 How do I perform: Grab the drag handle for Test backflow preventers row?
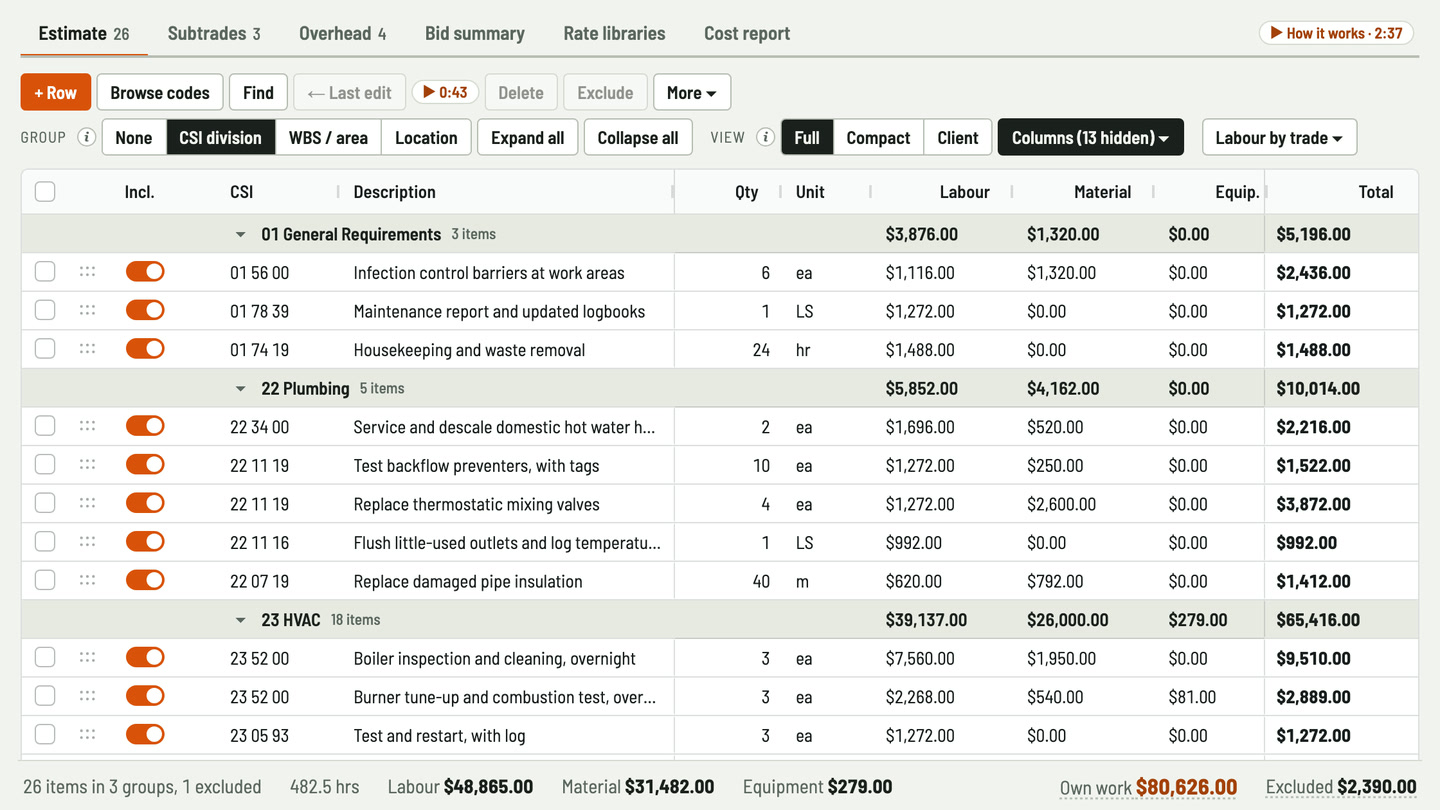(x=87, y=465)
